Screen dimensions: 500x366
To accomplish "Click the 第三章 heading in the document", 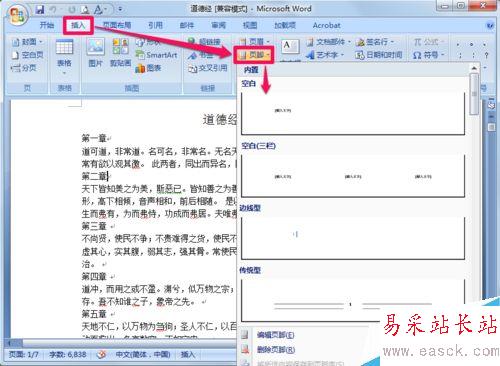I will 94,226.
